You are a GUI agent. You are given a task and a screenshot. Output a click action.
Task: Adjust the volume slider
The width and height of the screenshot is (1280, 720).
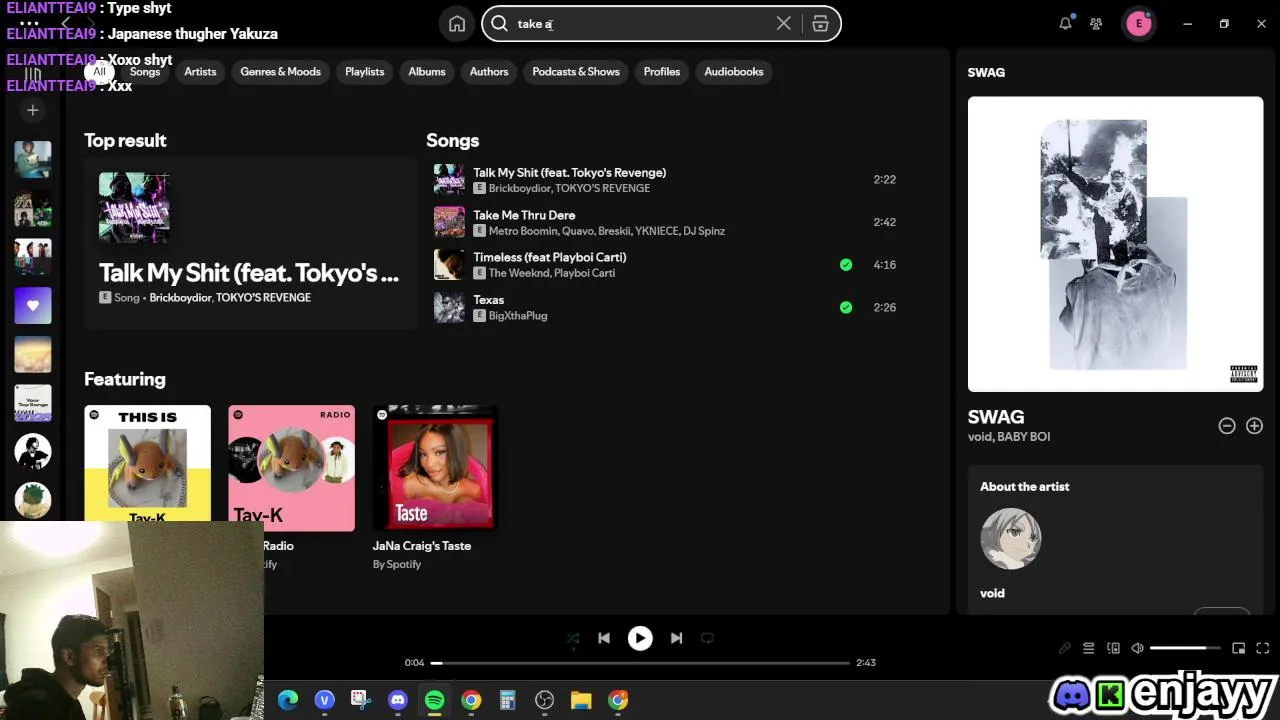pos(1185,648)
